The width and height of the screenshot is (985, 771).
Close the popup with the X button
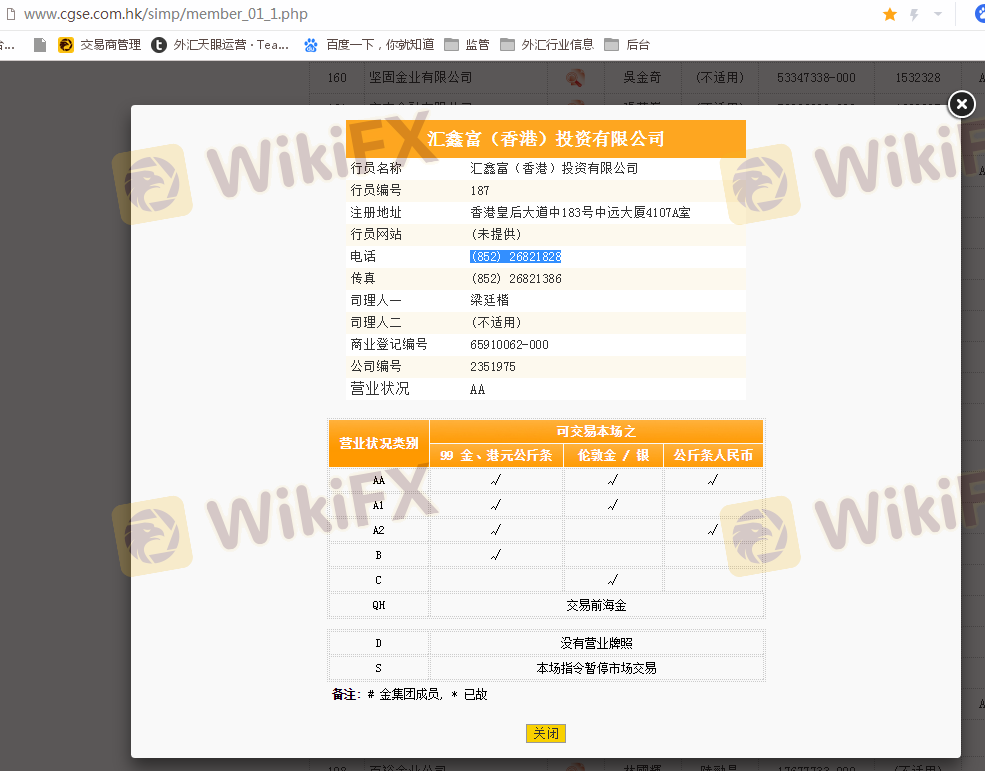(961, 104)
